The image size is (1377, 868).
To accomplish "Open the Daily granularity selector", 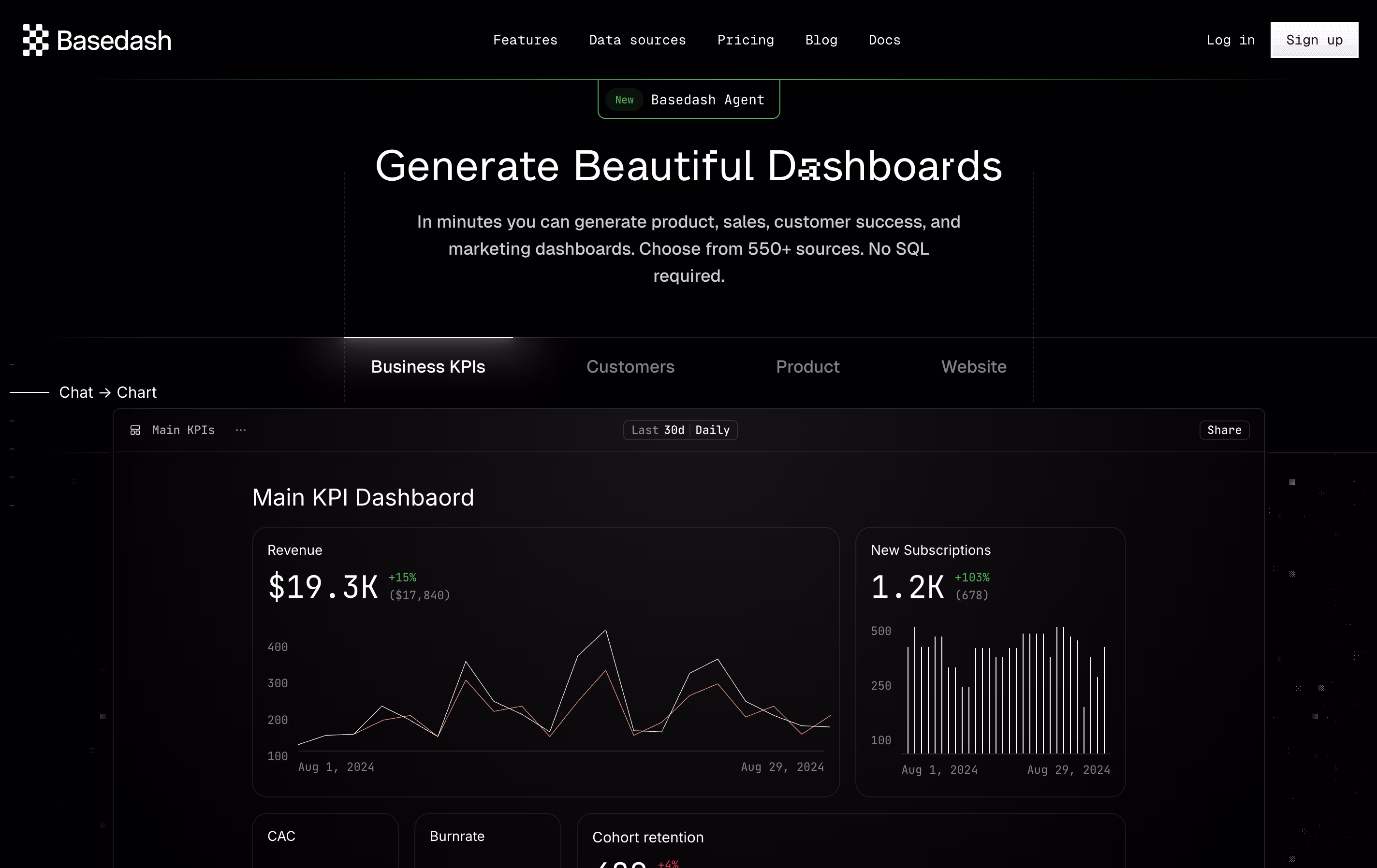I will (x=713, y=430).
